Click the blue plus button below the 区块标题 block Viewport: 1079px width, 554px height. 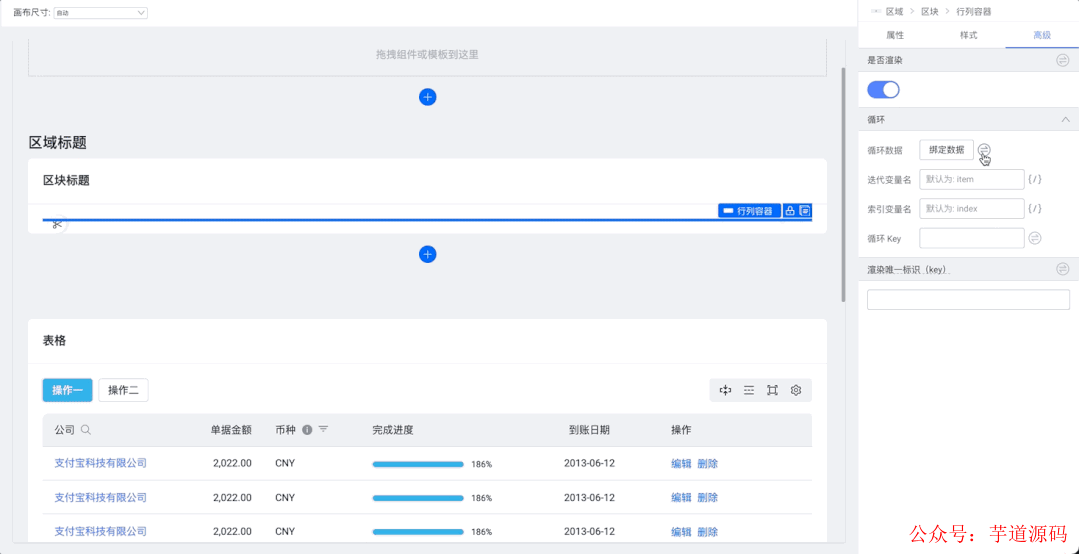tap(427, 255)
